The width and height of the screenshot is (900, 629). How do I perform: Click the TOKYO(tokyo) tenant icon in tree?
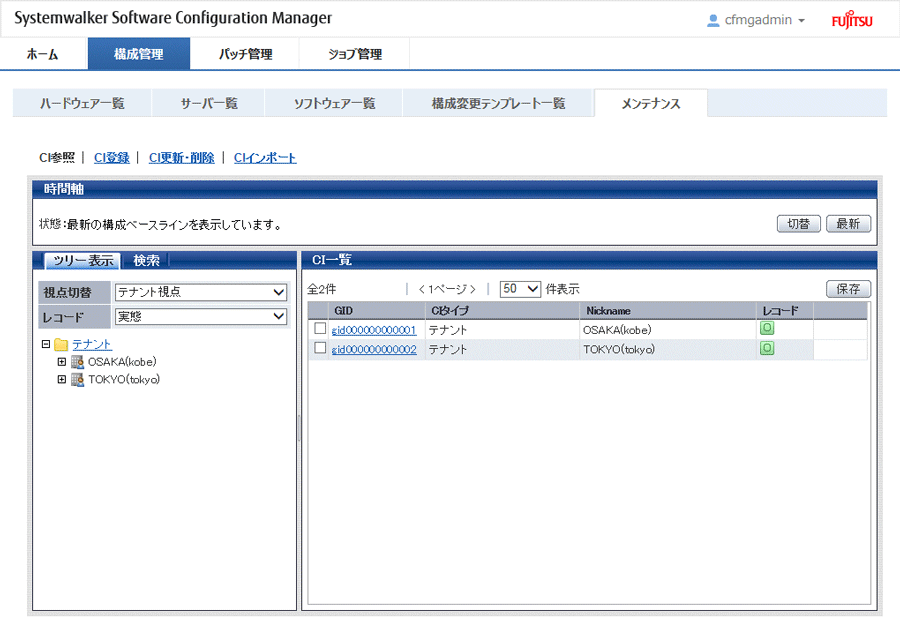pyautogui.click(x=77, y=380)
